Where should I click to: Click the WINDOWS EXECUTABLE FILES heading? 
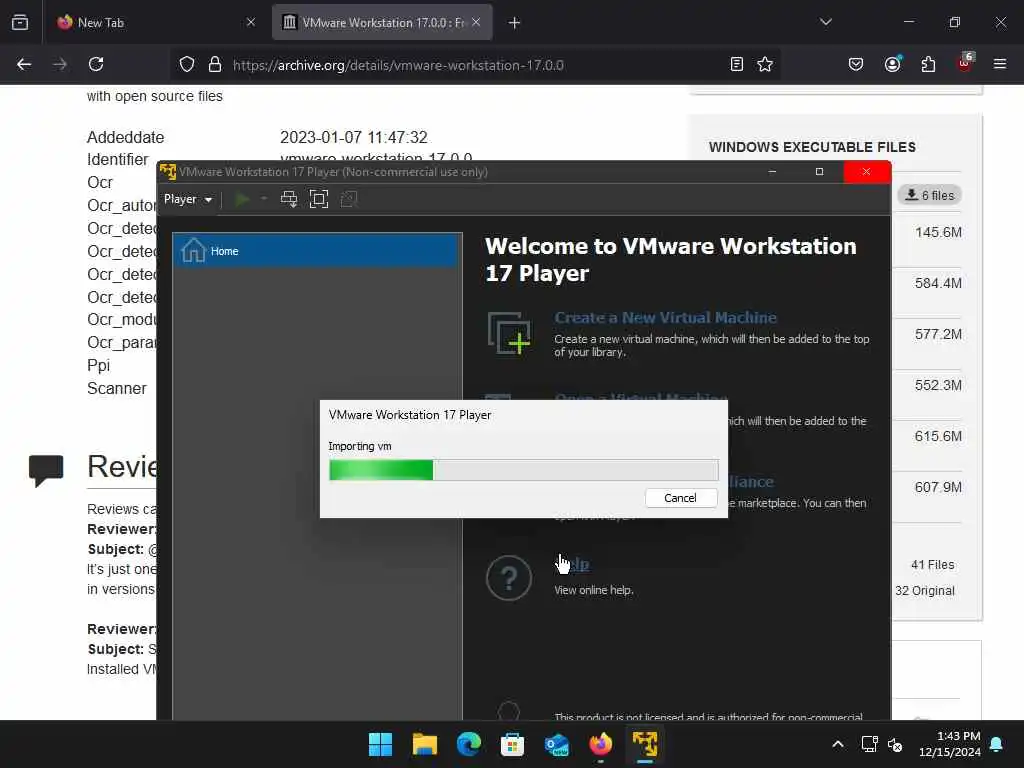(812, 147)
